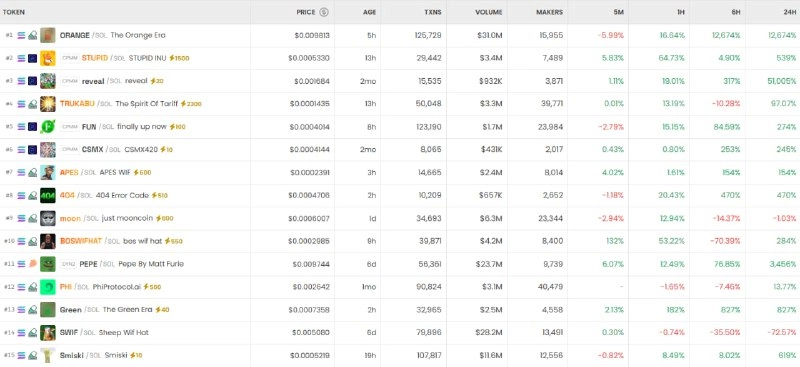Viewport: 800px width, 367px height.
Task: Click the green FUN token logo
Action: click(48, 127)
